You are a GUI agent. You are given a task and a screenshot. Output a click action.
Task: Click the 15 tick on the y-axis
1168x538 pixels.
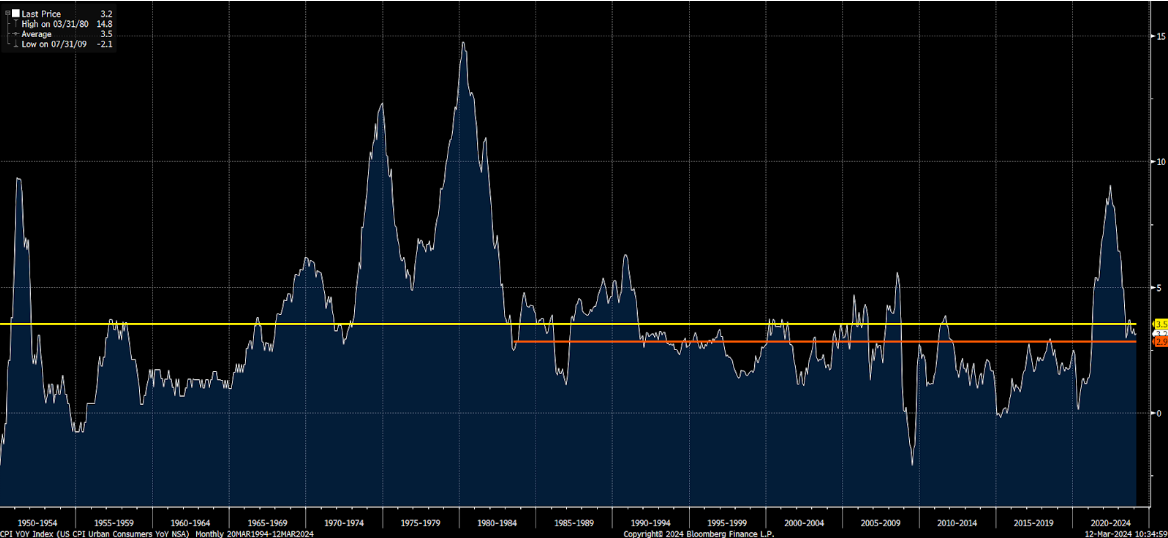tap(1159, 36)
